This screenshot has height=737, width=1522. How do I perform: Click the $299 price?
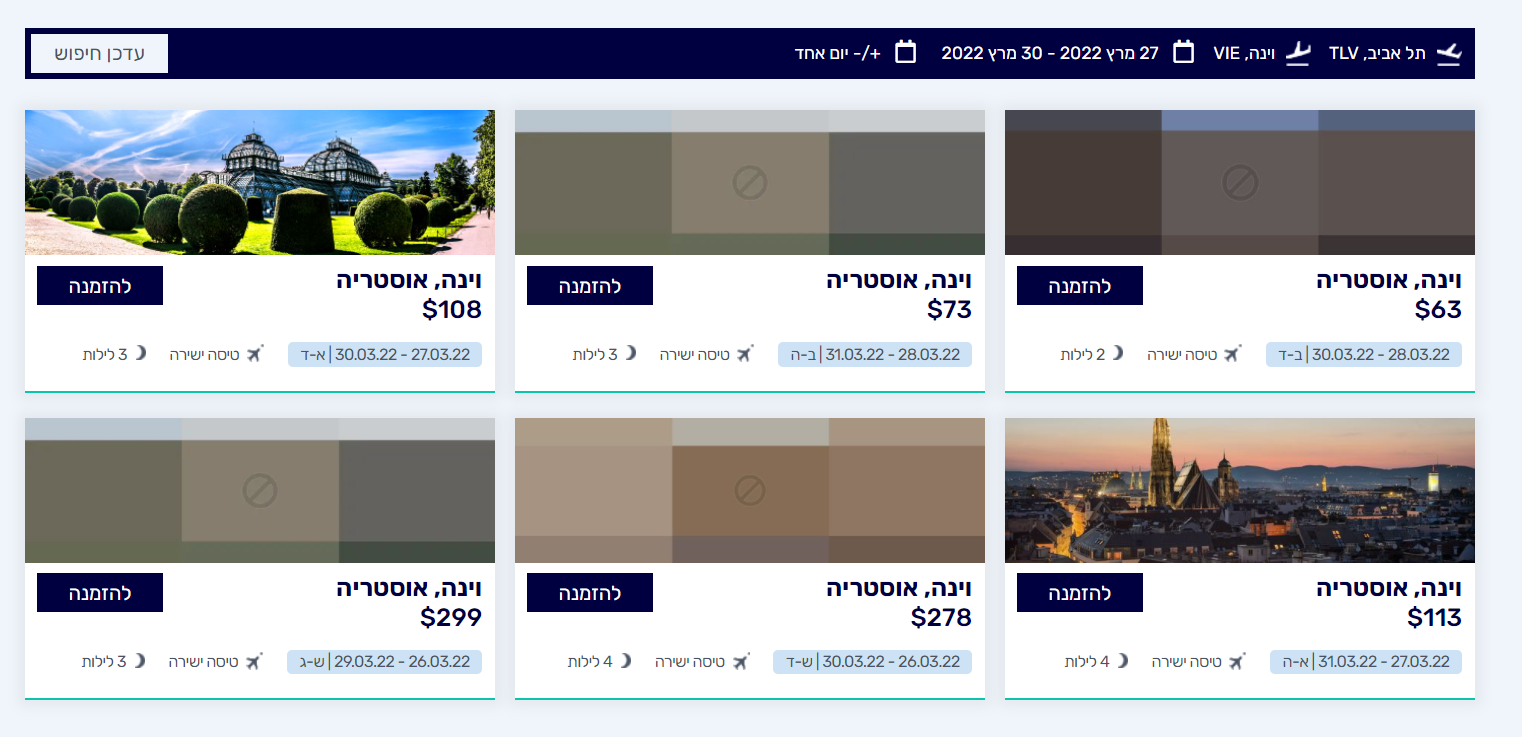click(x=451, y=618)
